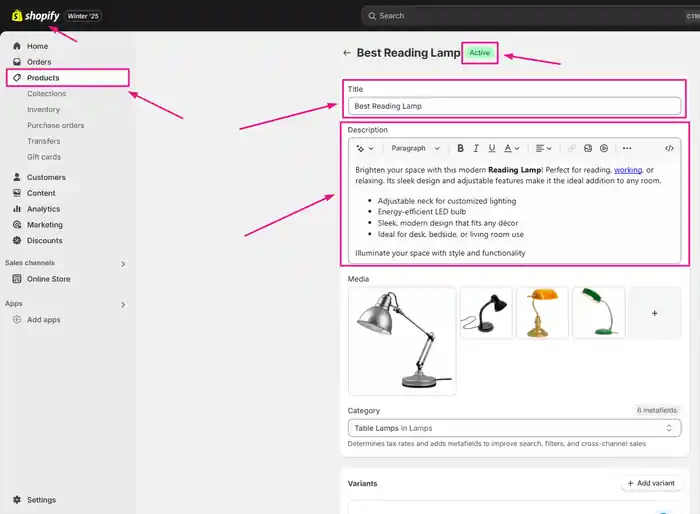This screenshot has height=514, width=700.
Task: Go back using the left arrow
Action: 347,53
